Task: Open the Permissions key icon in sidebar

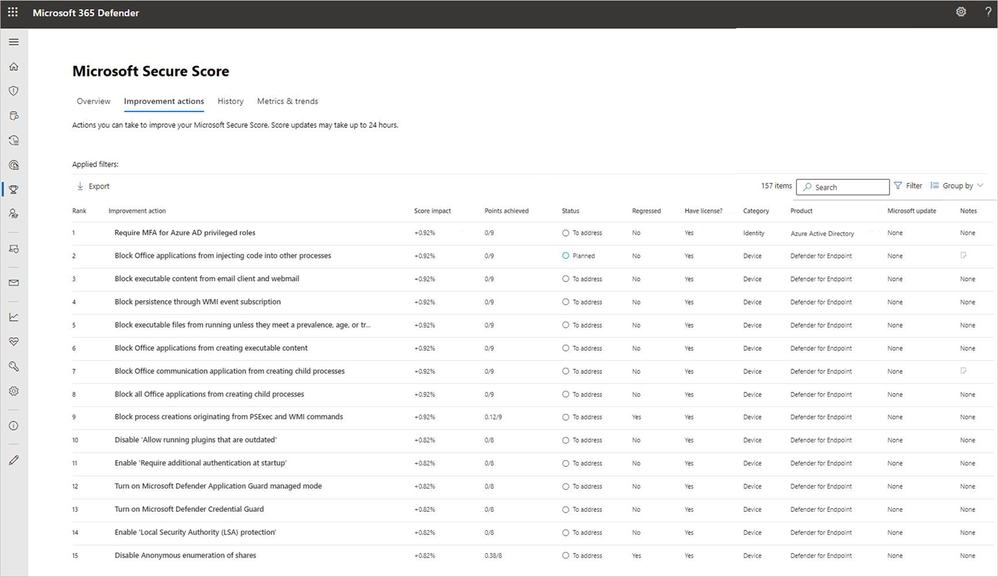Action: coord(13,366)
